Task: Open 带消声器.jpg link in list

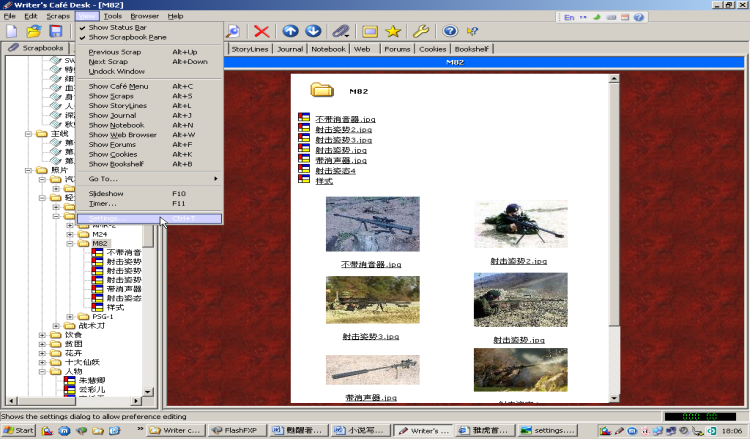Action: tap(341, 160)
